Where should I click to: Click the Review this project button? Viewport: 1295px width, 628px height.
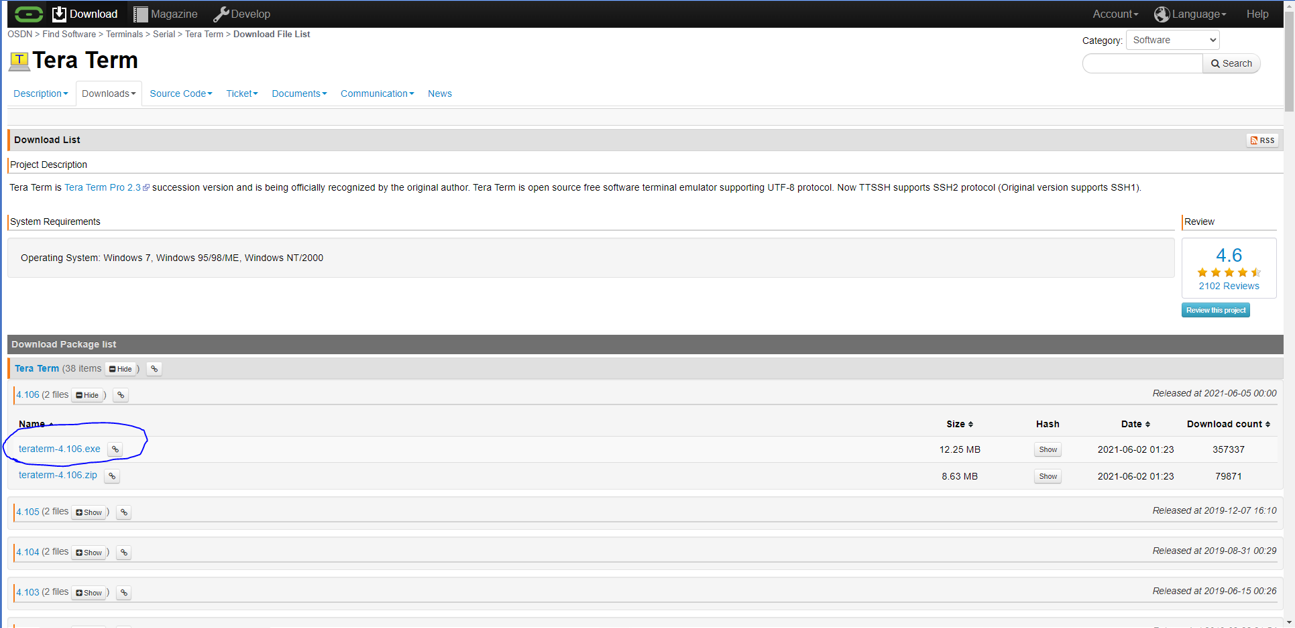(1215, 310)
